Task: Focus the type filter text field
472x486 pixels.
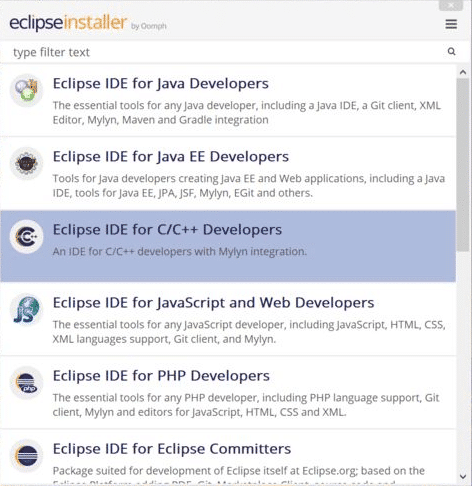Action: (x=227, y=52)
